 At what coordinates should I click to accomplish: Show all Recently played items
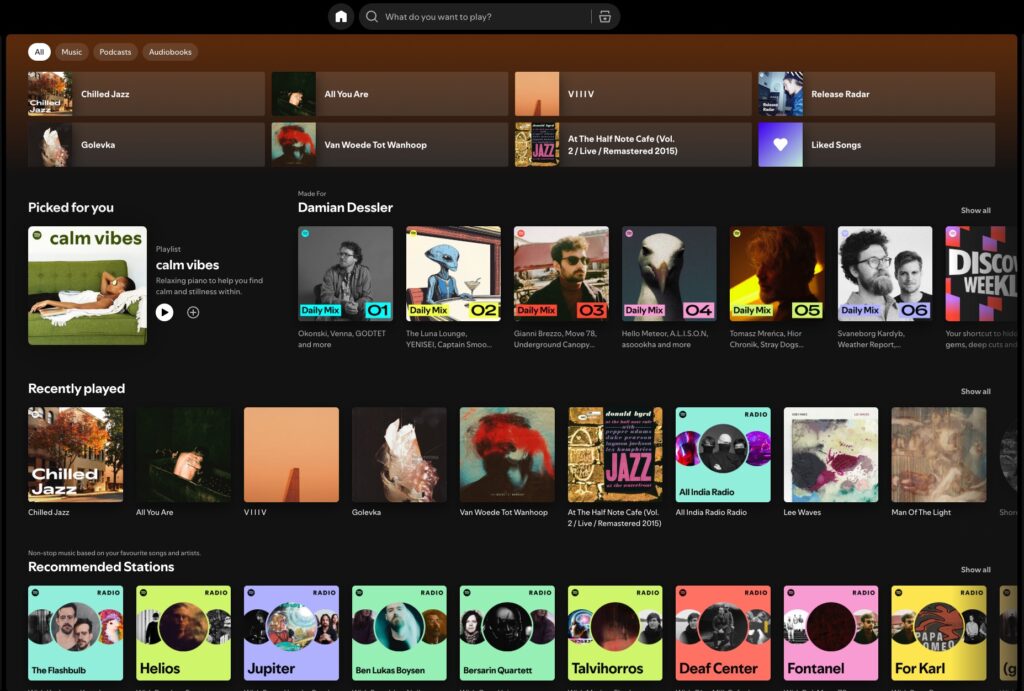[975, 392]
